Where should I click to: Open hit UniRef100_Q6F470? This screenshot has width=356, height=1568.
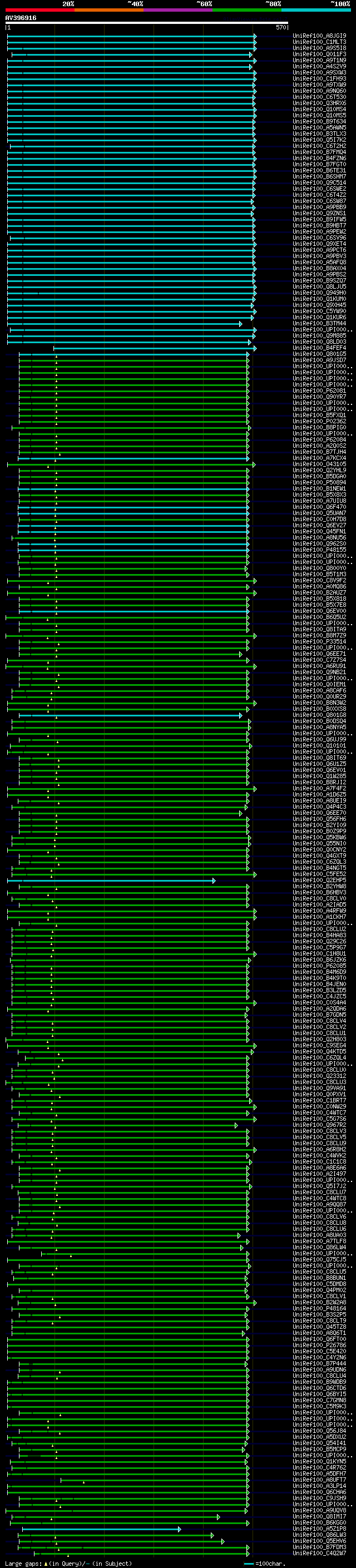[319, 507]
